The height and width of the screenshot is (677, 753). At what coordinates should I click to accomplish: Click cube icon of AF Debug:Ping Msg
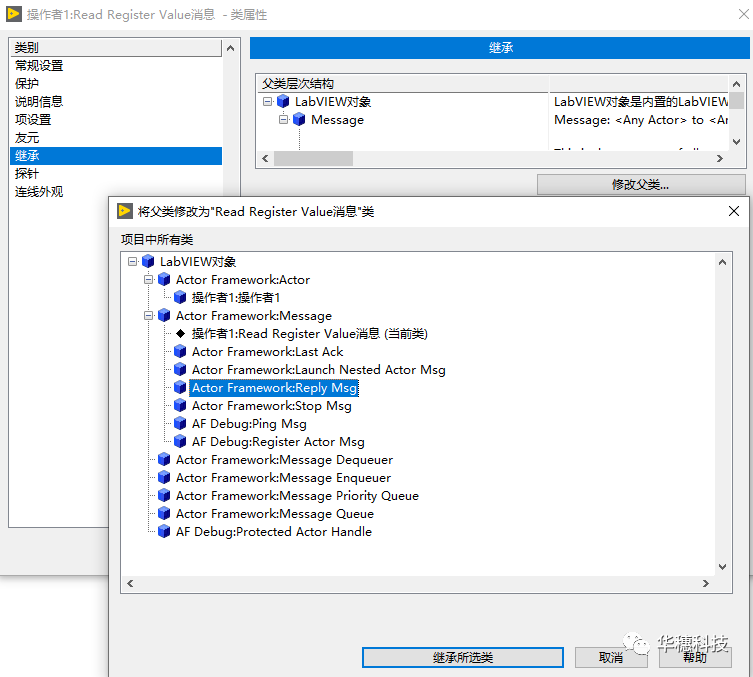coord(180,423)
